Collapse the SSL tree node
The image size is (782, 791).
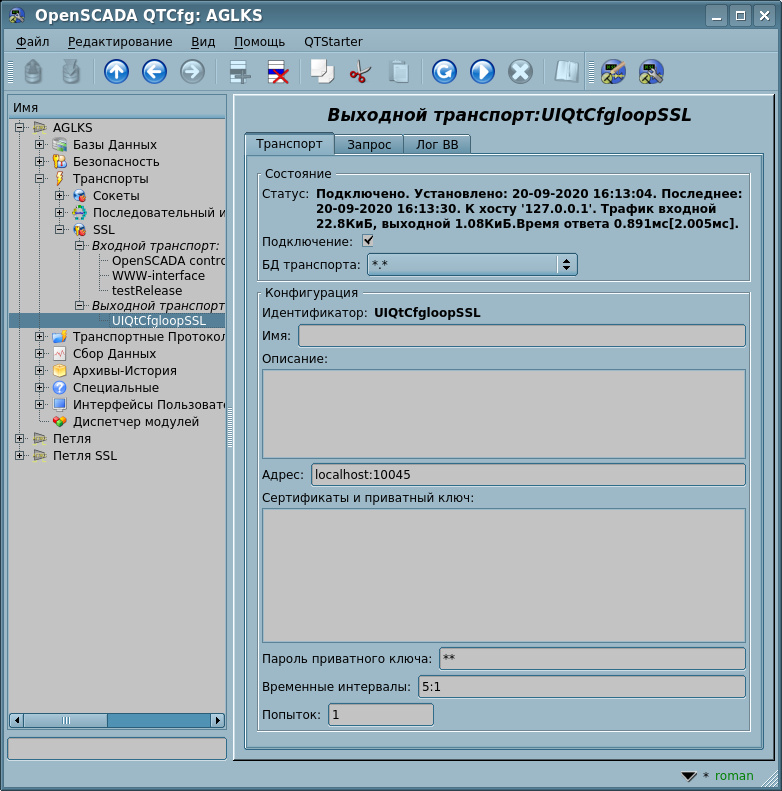point(60,230)
